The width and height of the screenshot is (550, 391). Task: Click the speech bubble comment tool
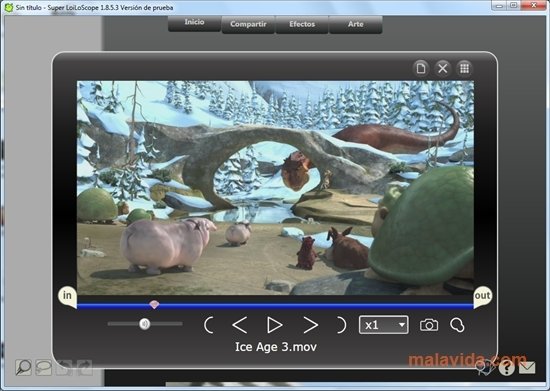(43, 368)
